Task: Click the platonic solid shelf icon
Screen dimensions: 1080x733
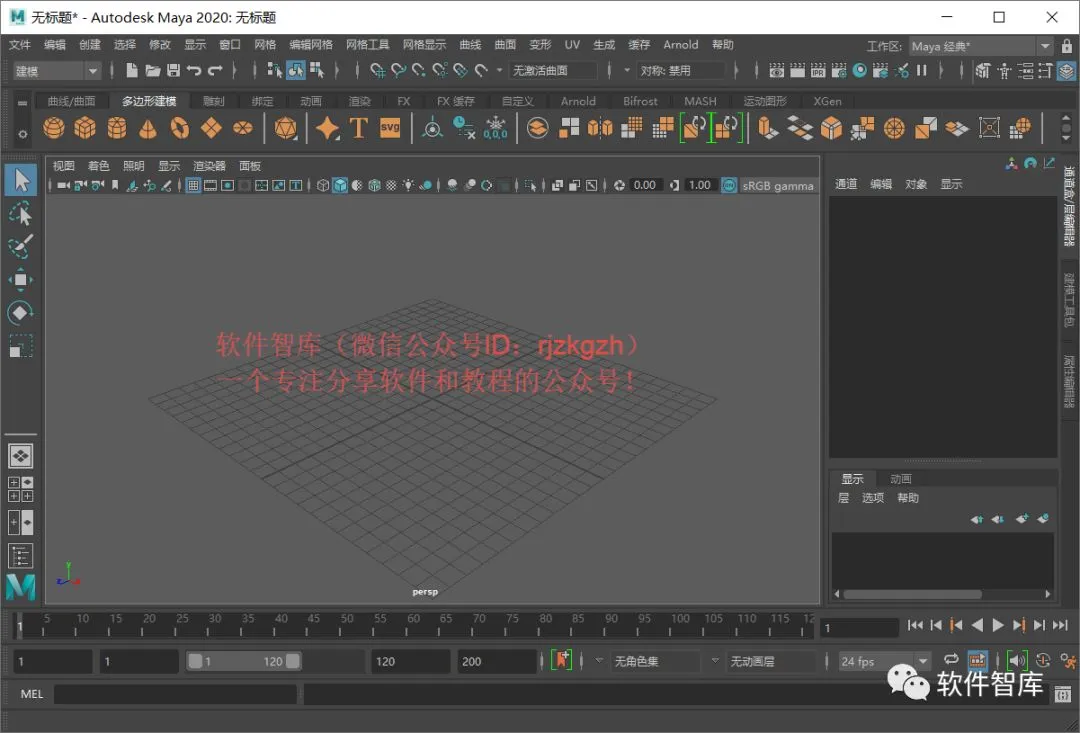Action: 285,128
